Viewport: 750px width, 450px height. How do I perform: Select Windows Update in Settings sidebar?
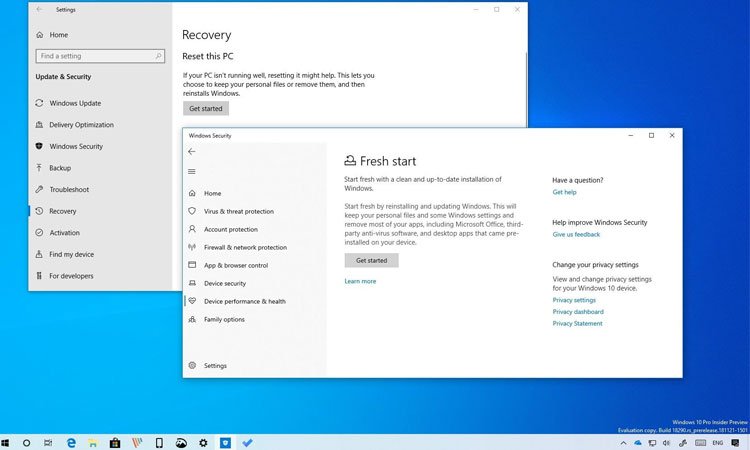point(75,103)
